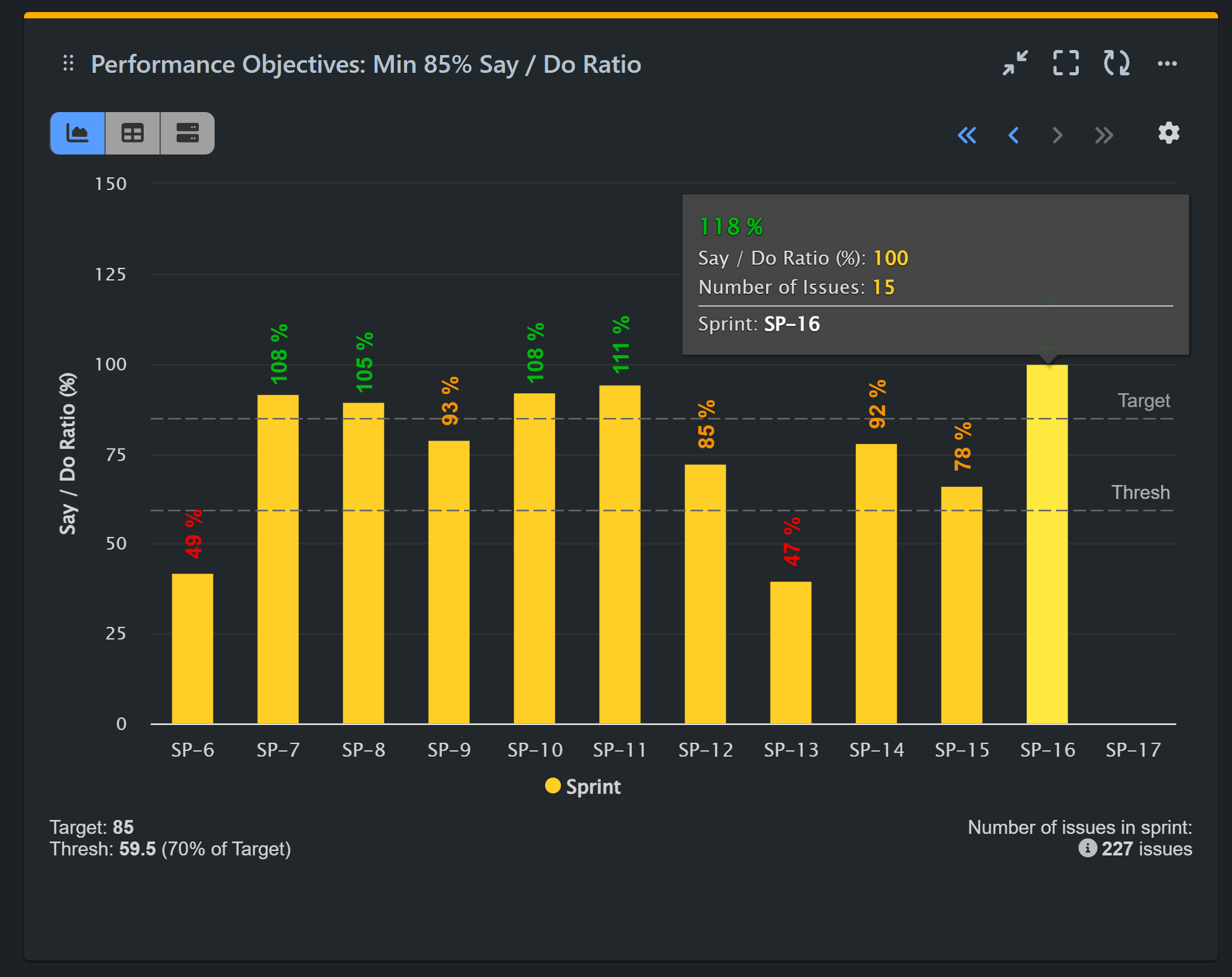Click the info icon beside 227 issues

[x=1088, y=849]
